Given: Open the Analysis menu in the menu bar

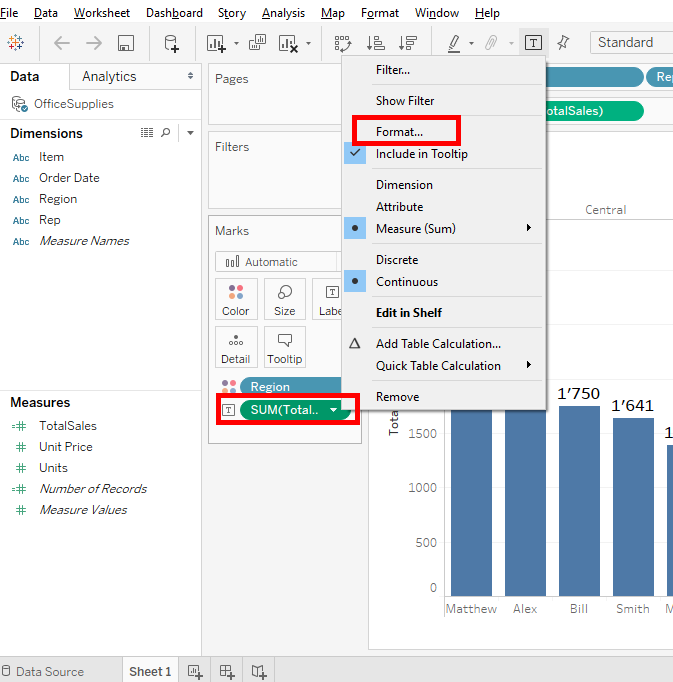Looking at the screenshot, I should click(283, 13).
